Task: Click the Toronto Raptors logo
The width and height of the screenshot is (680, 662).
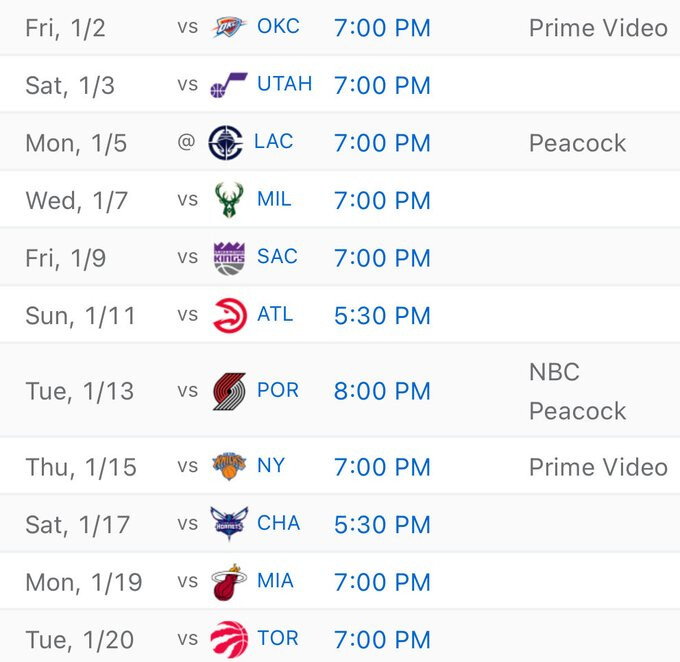Action: point(229,639)
